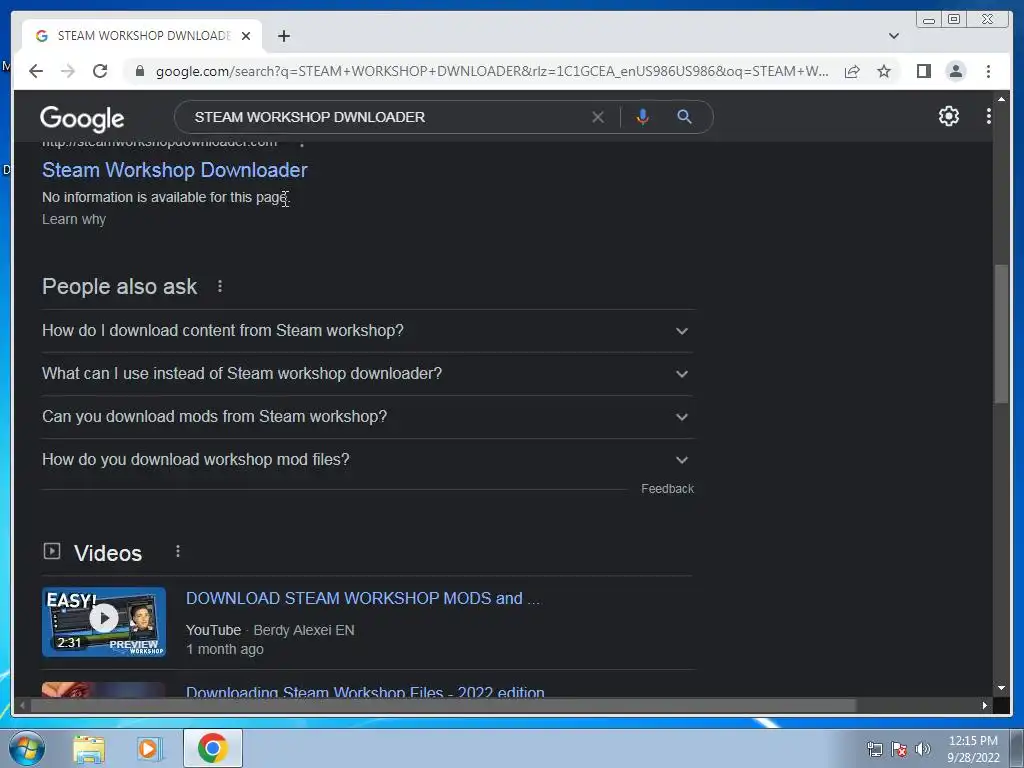Share this page from the address bar
This screenshot has height=768, width=1024.
pos(852,71)
